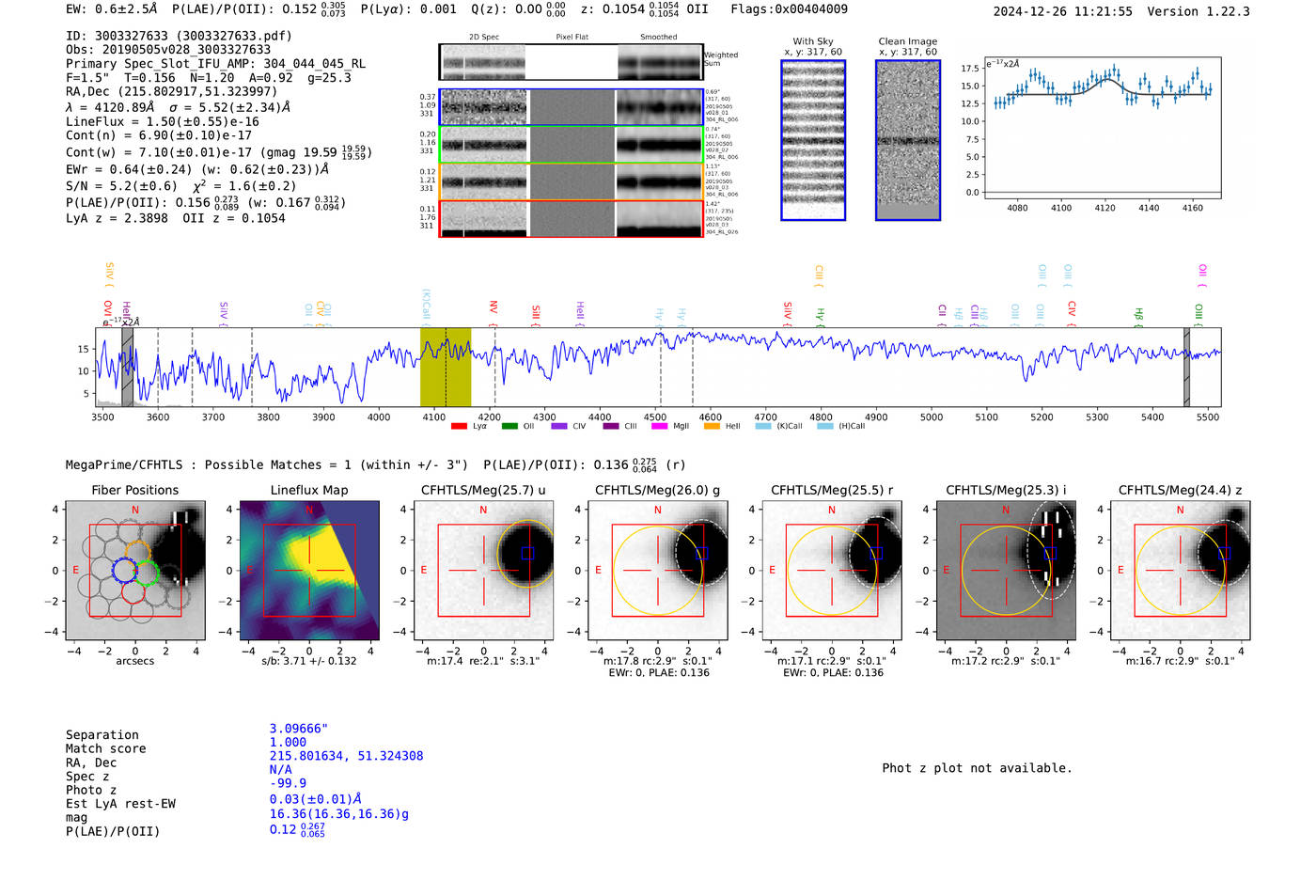This screenshot has height=896, width=1316.
Task: Click the Smoothed column header
Action: click(x=658, y=37)
